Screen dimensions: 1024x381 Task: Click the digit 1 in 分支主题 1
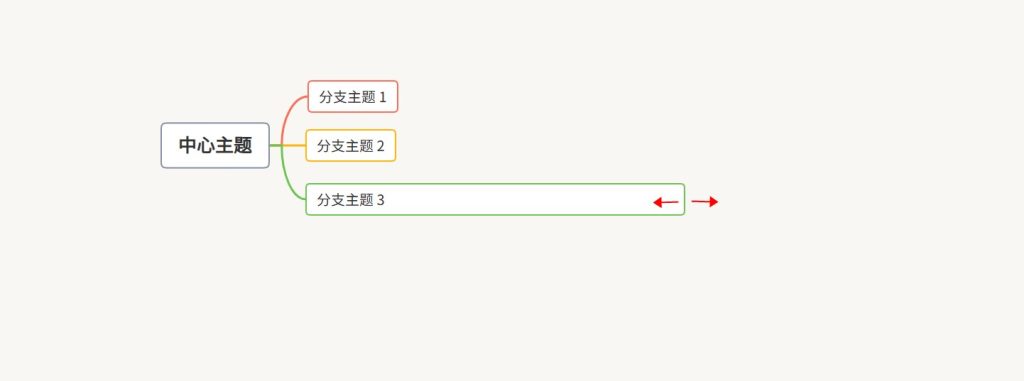click(383, 97)
